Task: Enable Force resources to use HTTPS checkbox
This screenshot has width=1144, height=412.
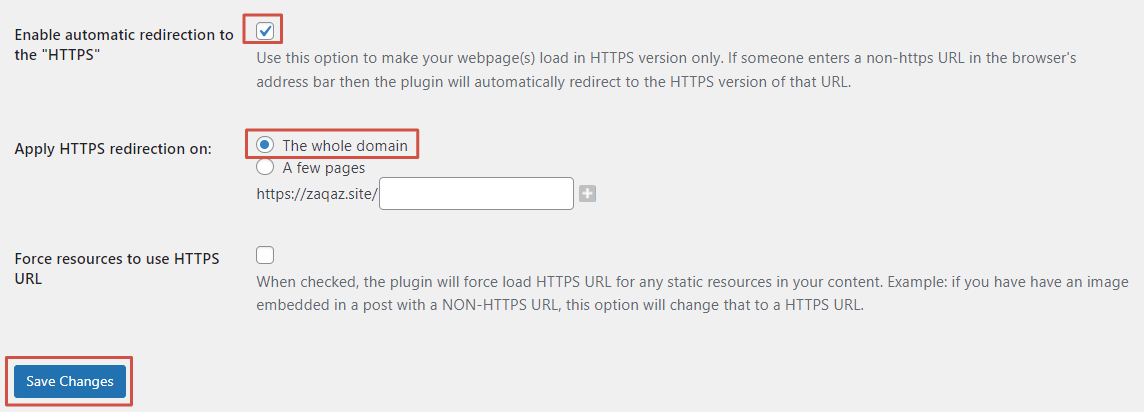Action: coord(265,254)
